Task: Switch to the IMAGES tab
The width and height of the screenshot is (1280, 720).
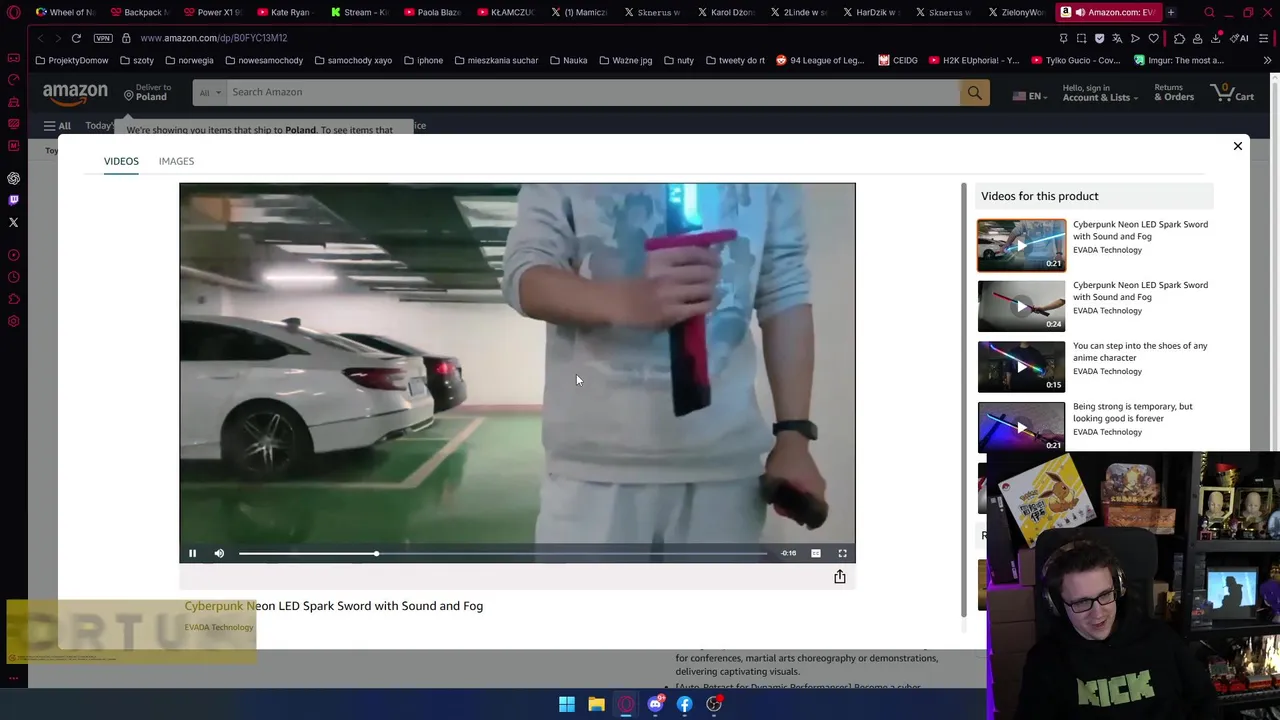Action: click(x=176, y=161)
